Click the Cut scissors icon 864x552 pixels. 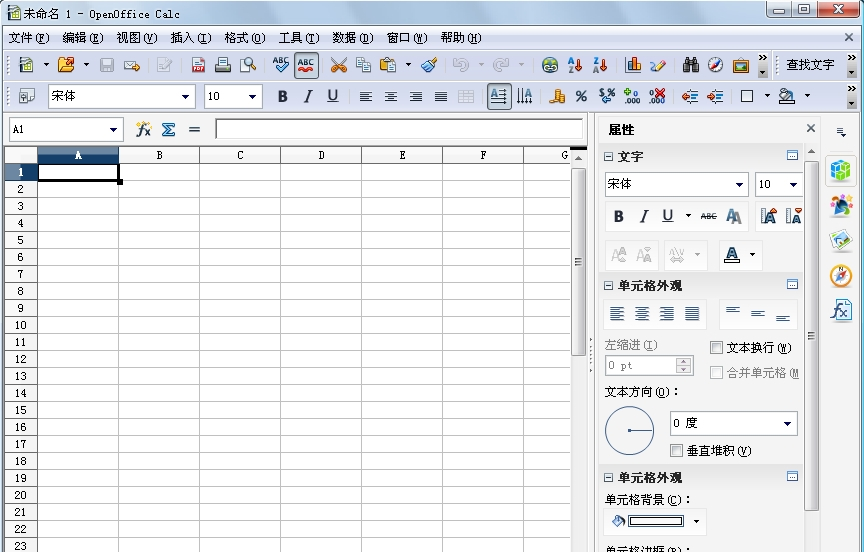pos(338,65)
